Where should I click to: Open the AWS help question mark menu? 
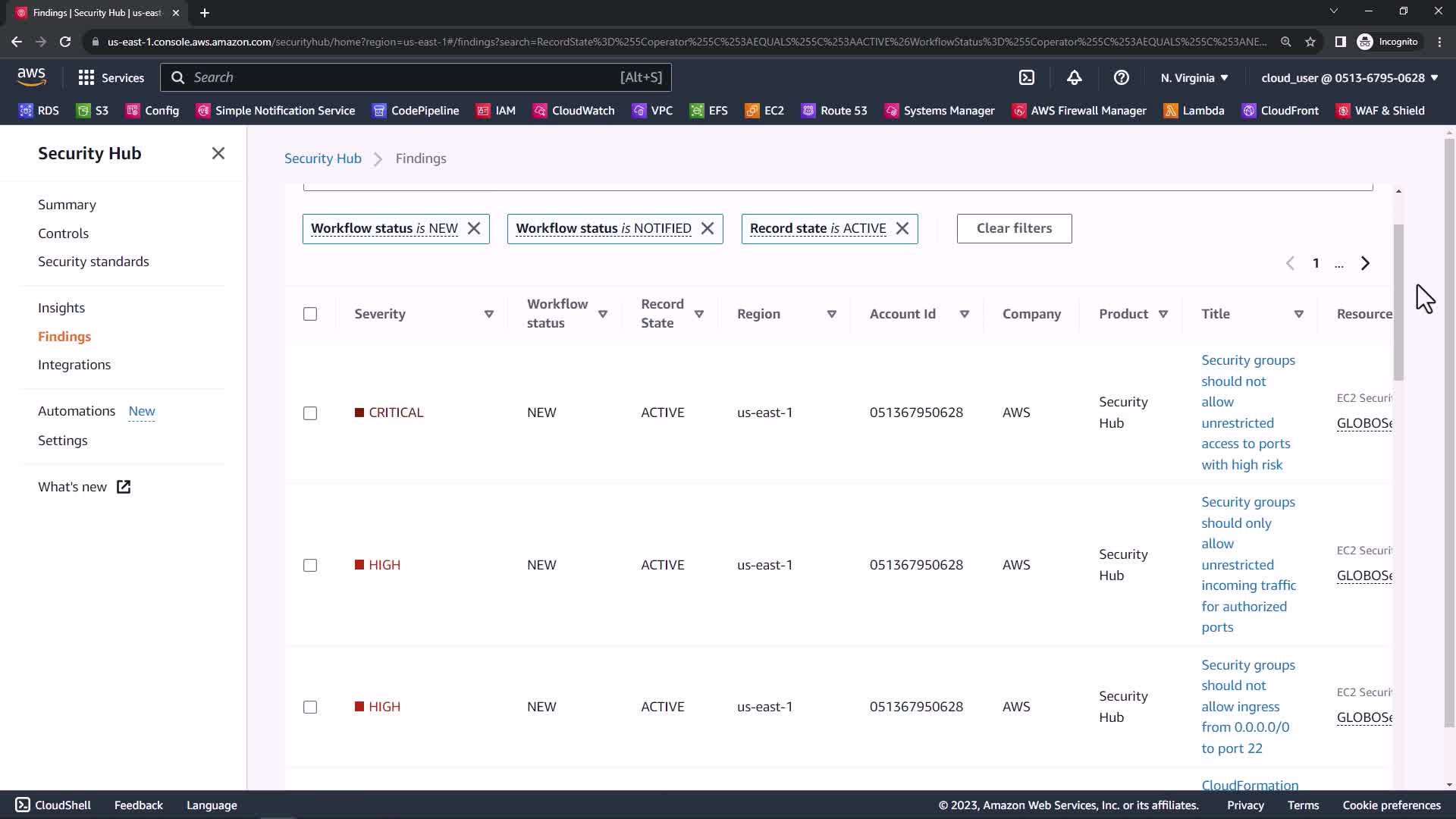pos(1121,77)
